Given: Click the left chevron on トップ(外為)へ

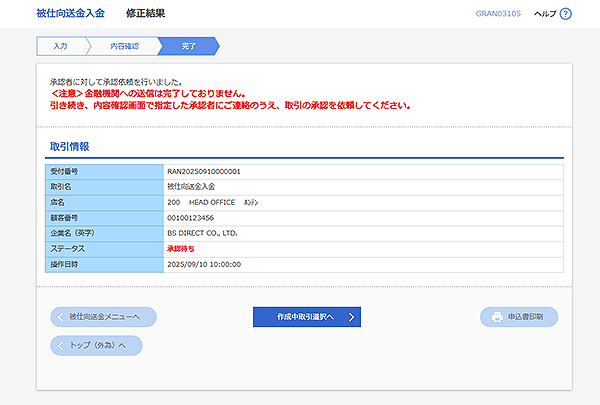Looking at the screenshot, I should (x=60, y=346).
